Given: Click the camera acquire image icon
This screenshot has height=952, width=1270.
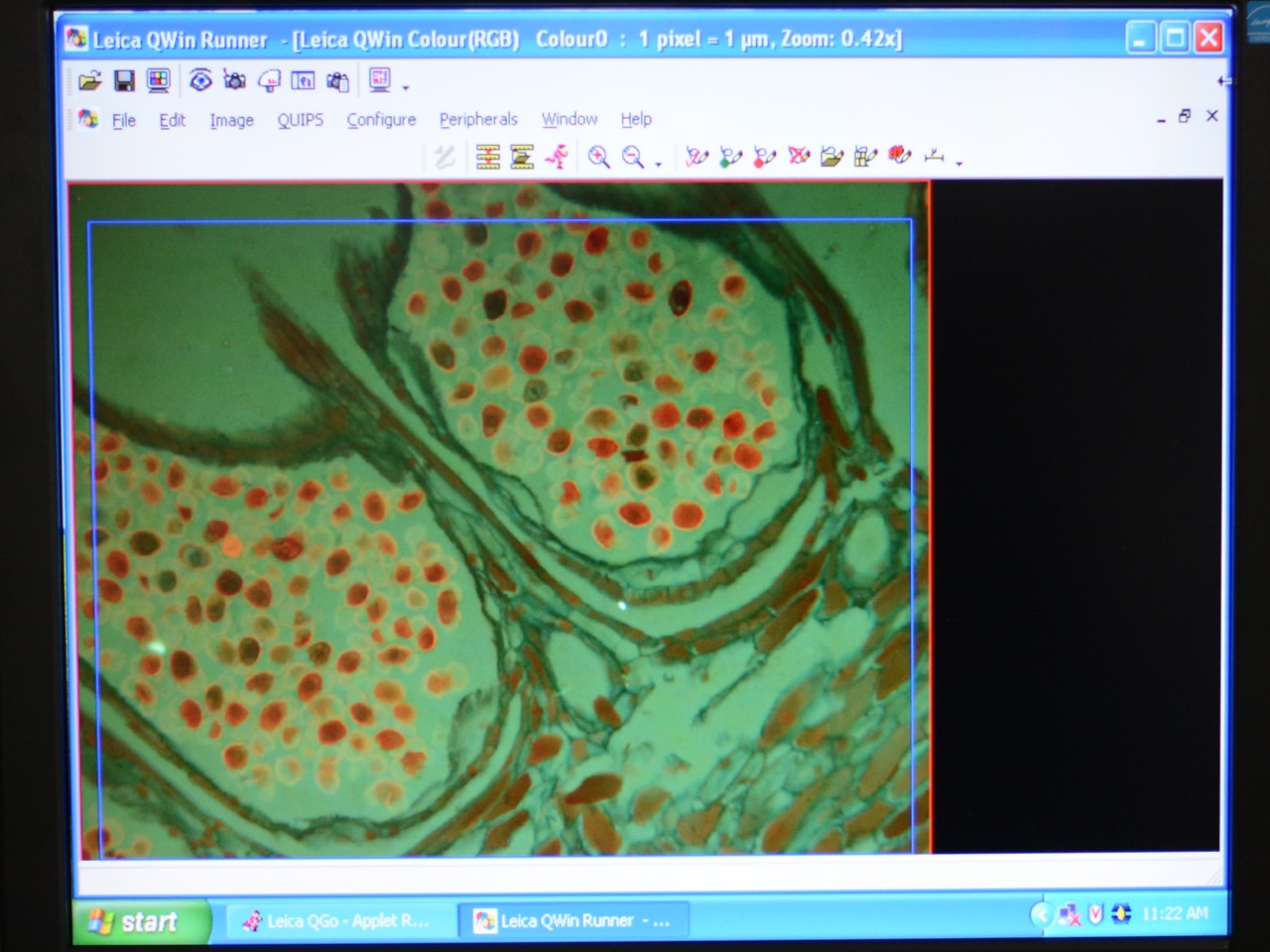Looking at the screenshot, I should 234,80.
